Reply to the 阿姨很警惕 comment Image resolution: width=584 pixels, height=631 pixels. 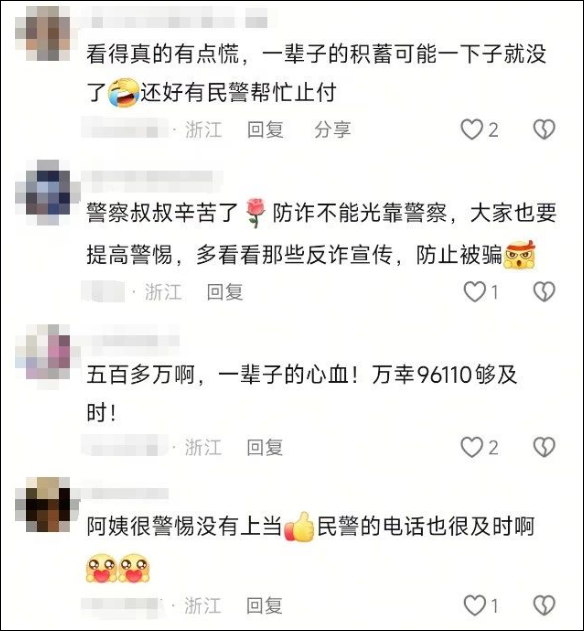(x=264, y=606)
